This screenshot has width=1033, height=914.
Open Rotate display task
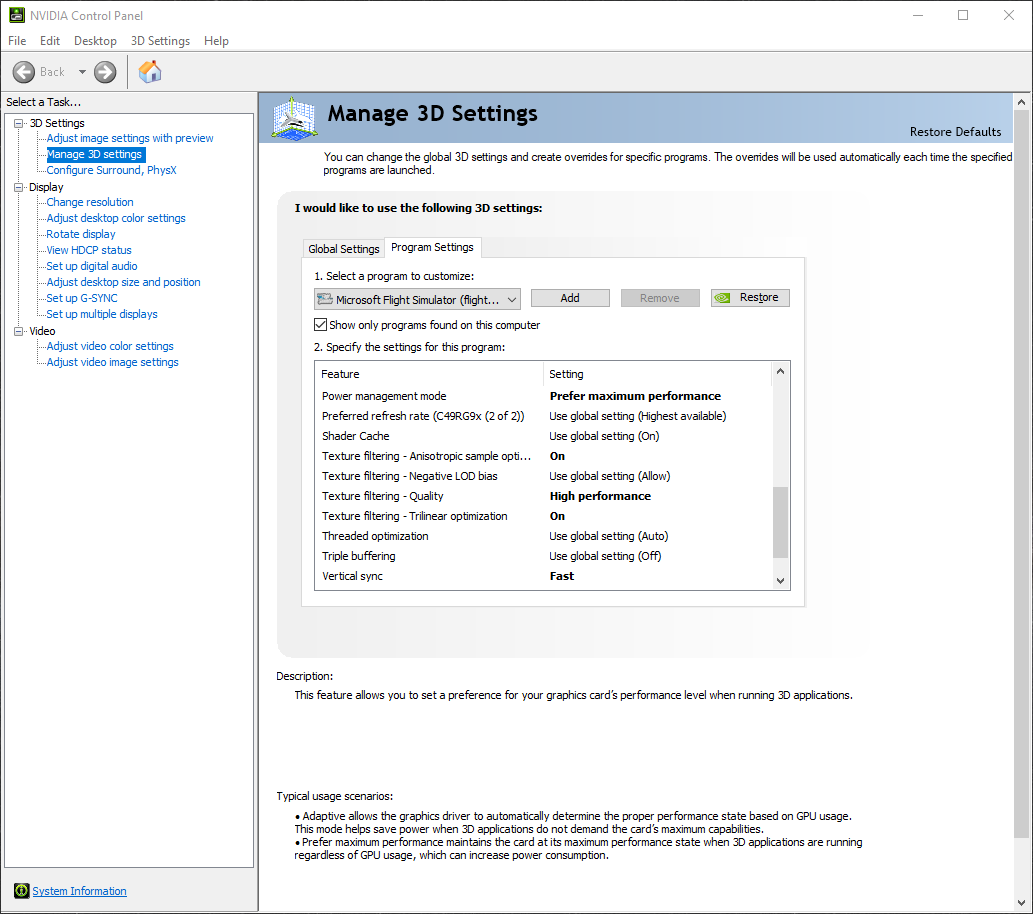point(80,234)
